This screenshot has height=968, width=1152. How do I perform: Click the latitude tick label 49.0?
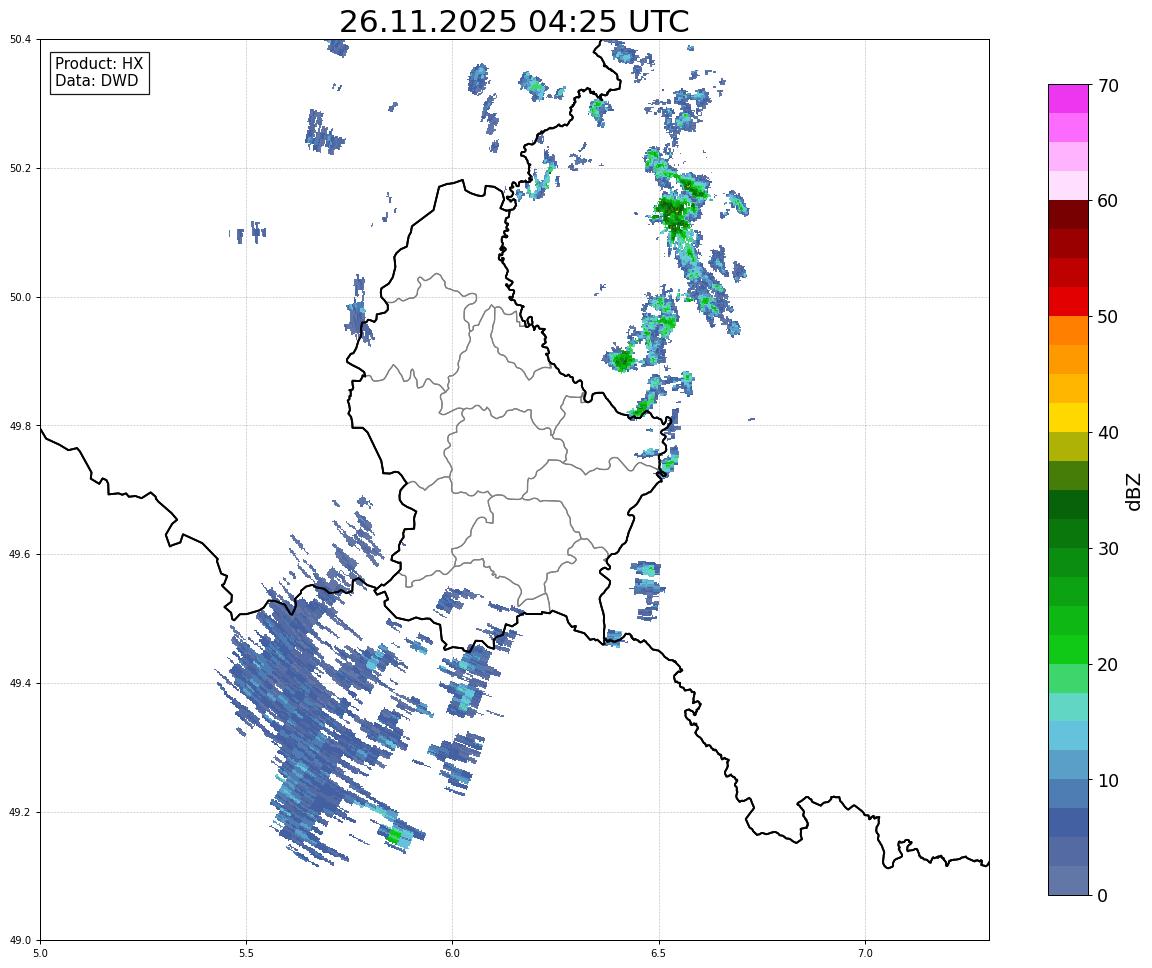tap(21, 941)
